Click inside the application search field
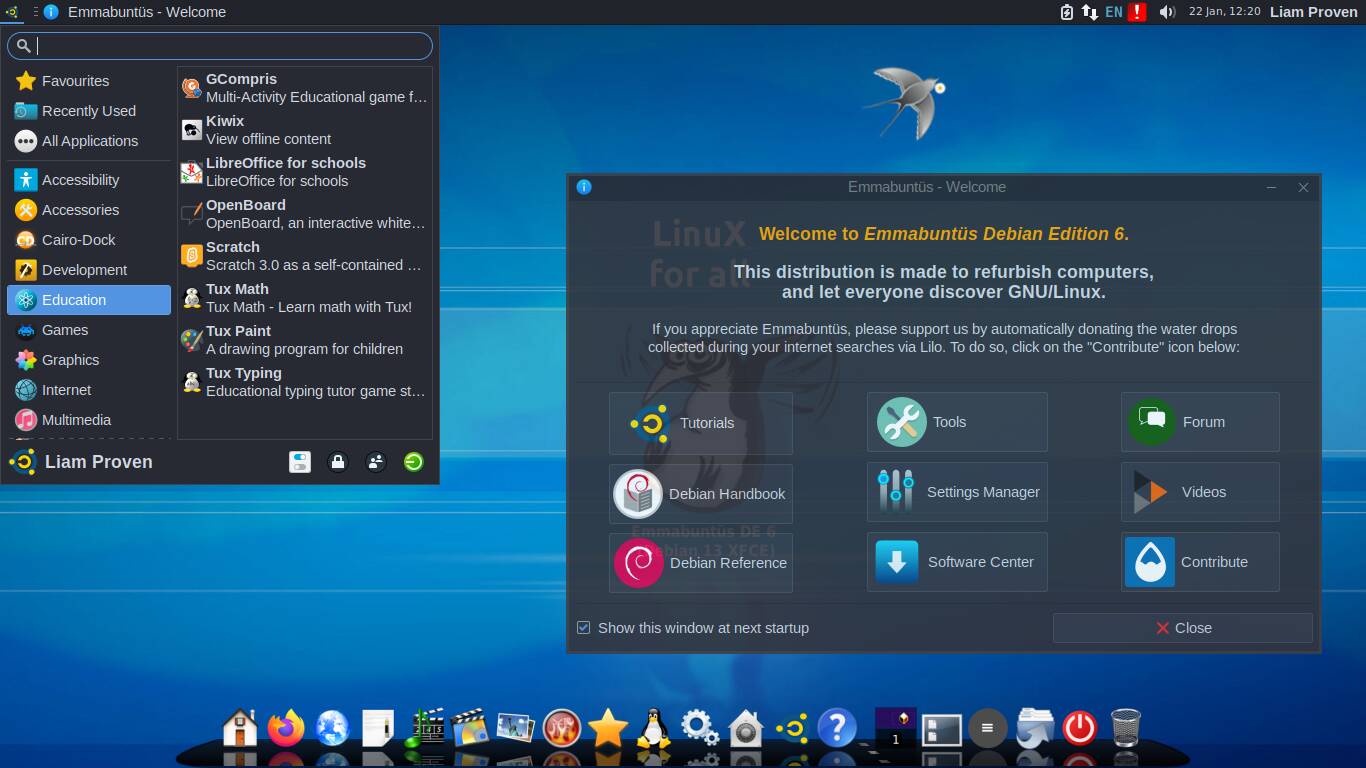The height and width of the screenshot is (768, 1366). point(220,45)
